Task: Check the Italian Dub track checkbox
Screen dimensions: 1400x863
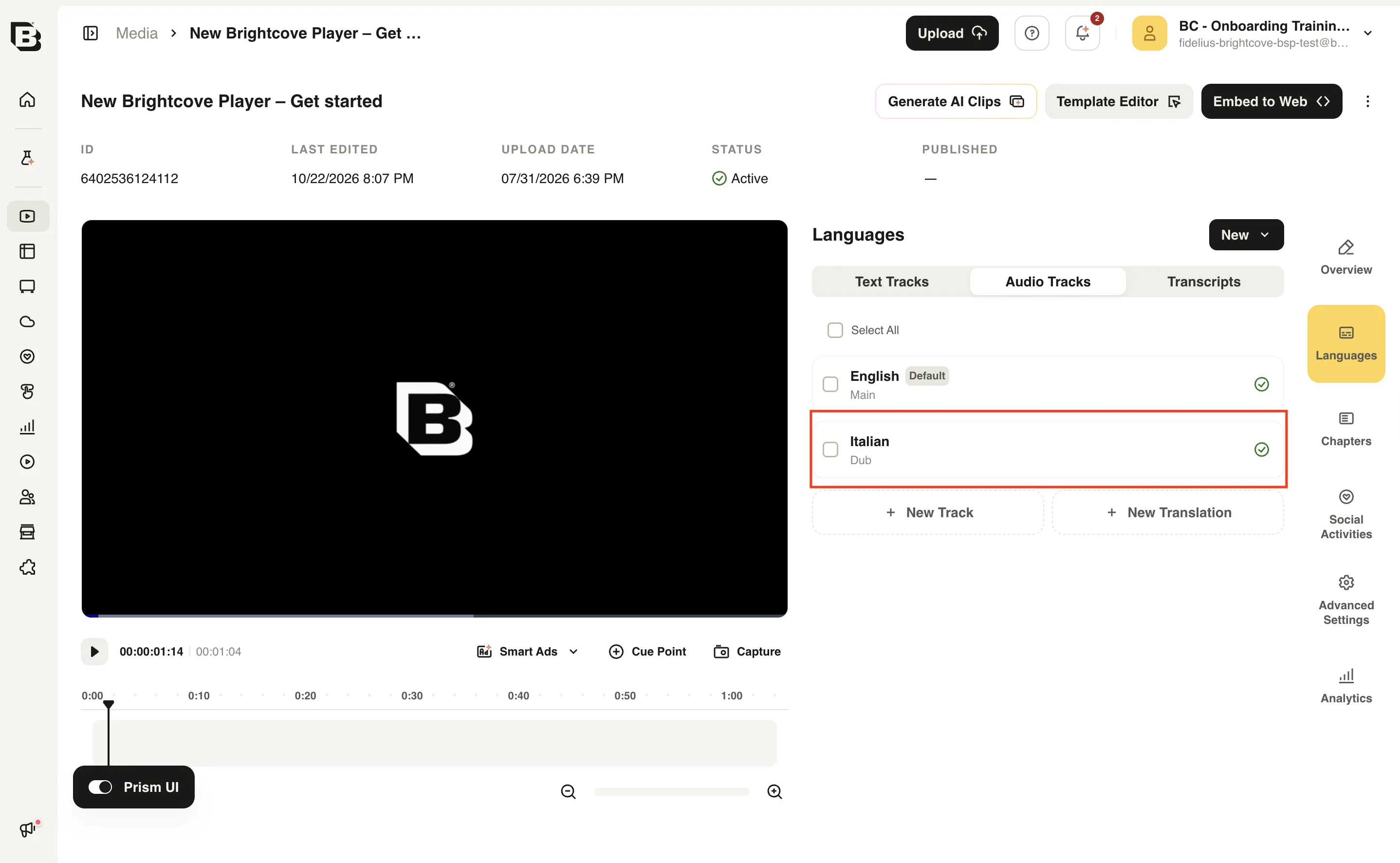Action: 830,449
